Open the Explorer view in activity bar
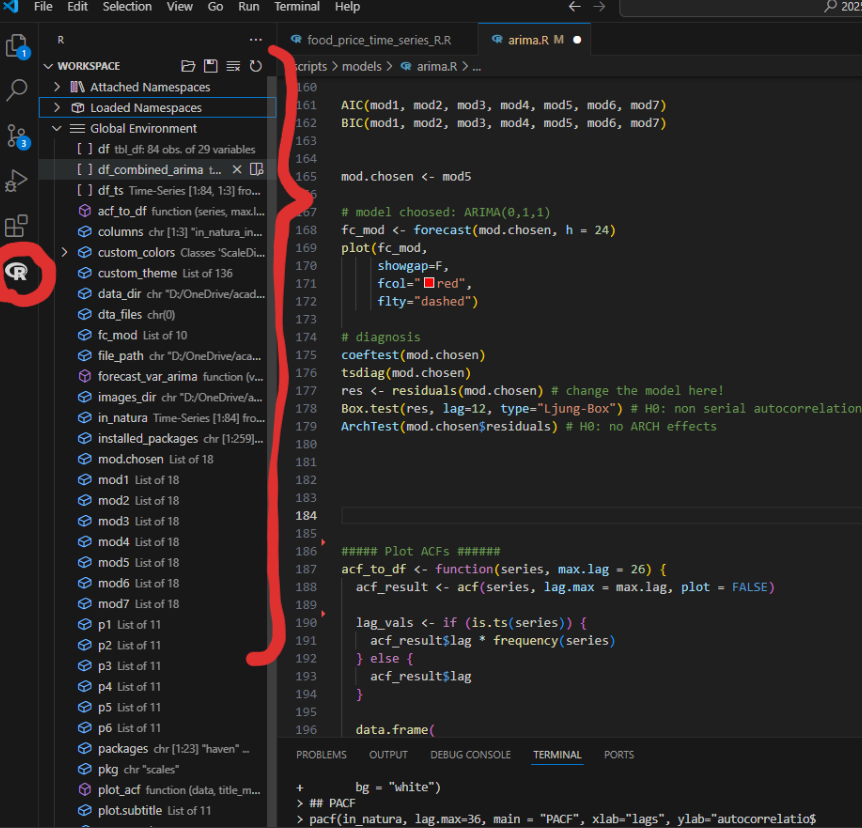 [16, 46]
